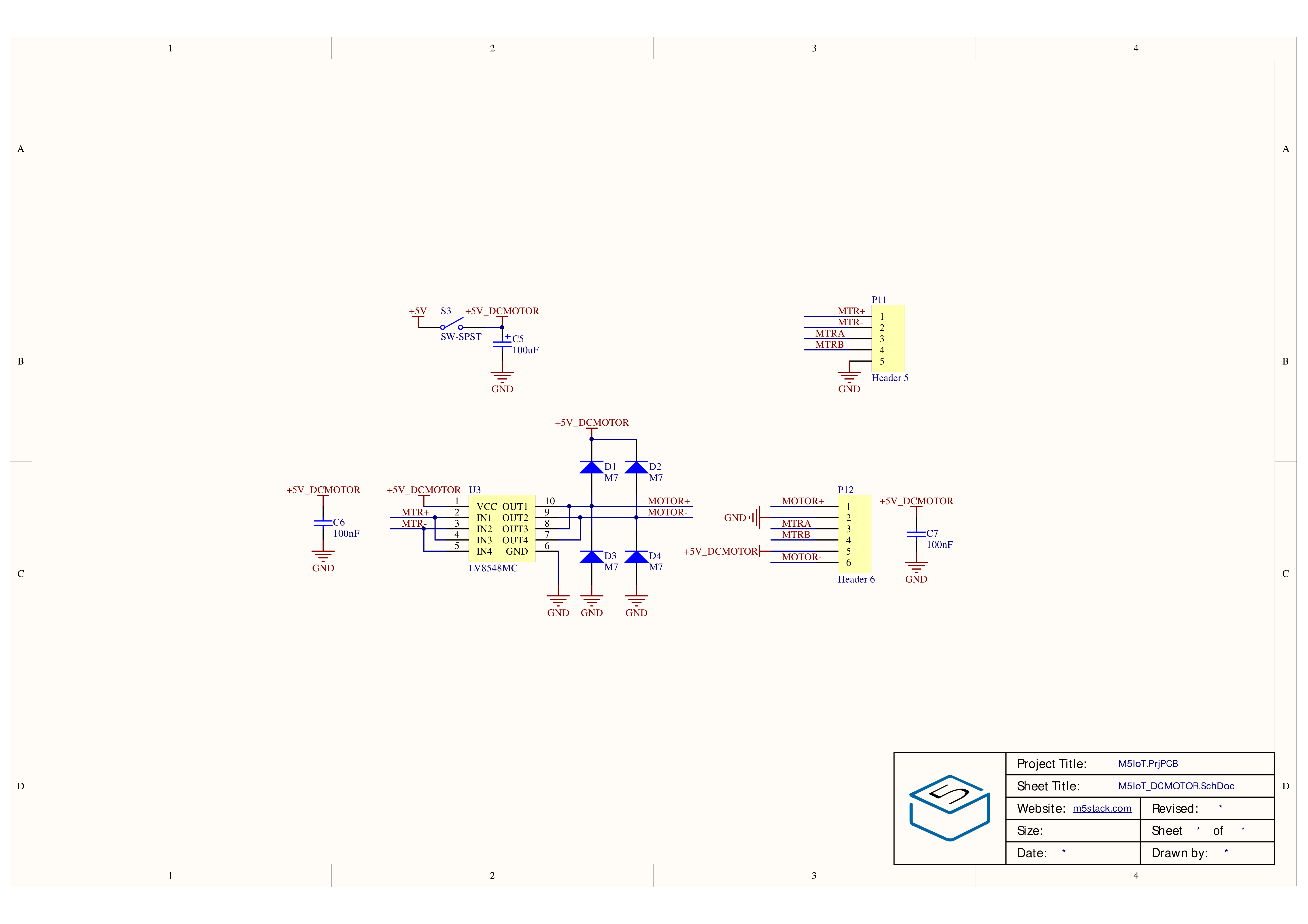The width and height of the screenshot is (1308, 924).
Task: Click the 'Header 5' text
Action: (890, 378)
